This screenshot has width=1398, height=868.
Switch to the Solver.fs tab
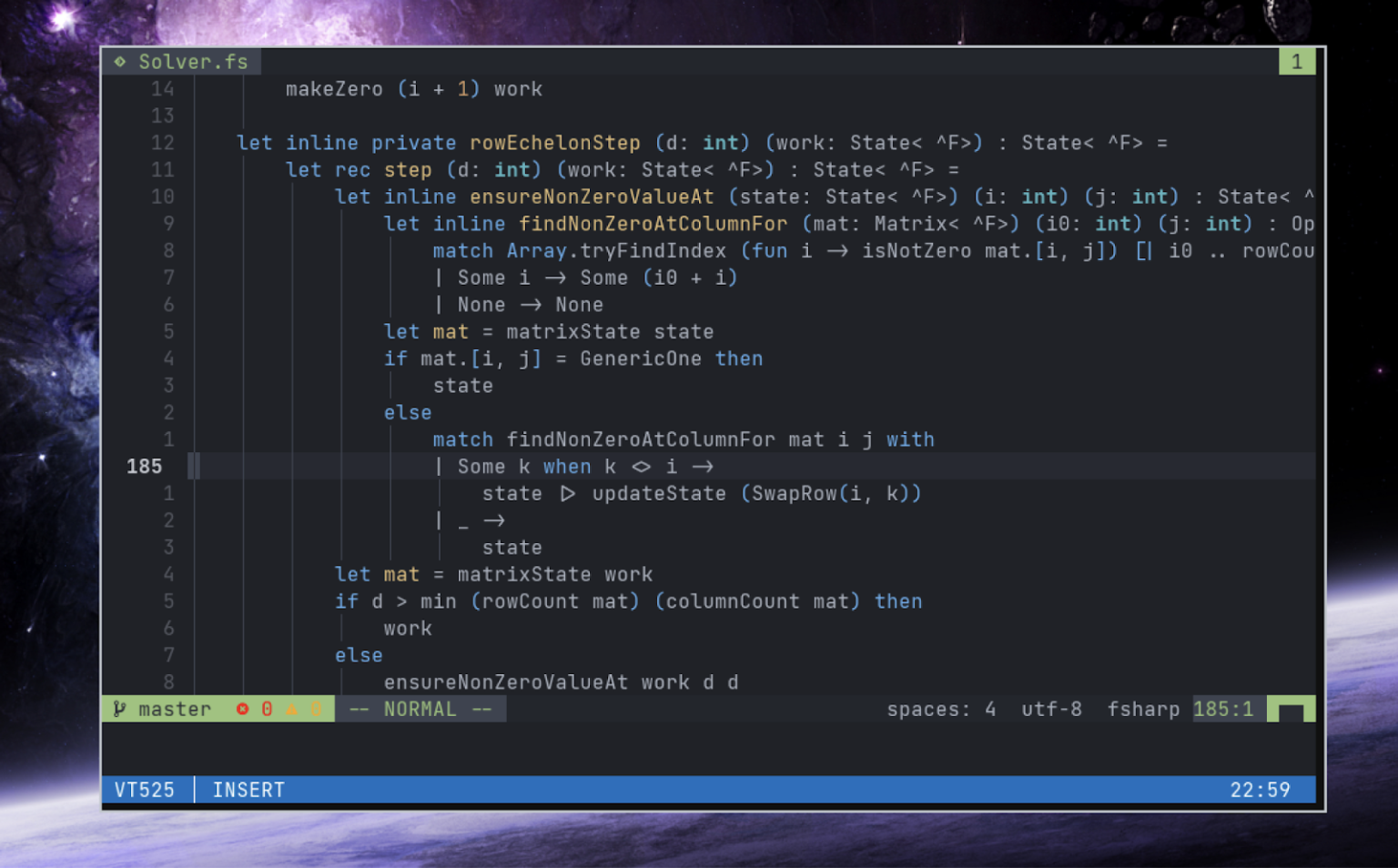tap(194, 62)
